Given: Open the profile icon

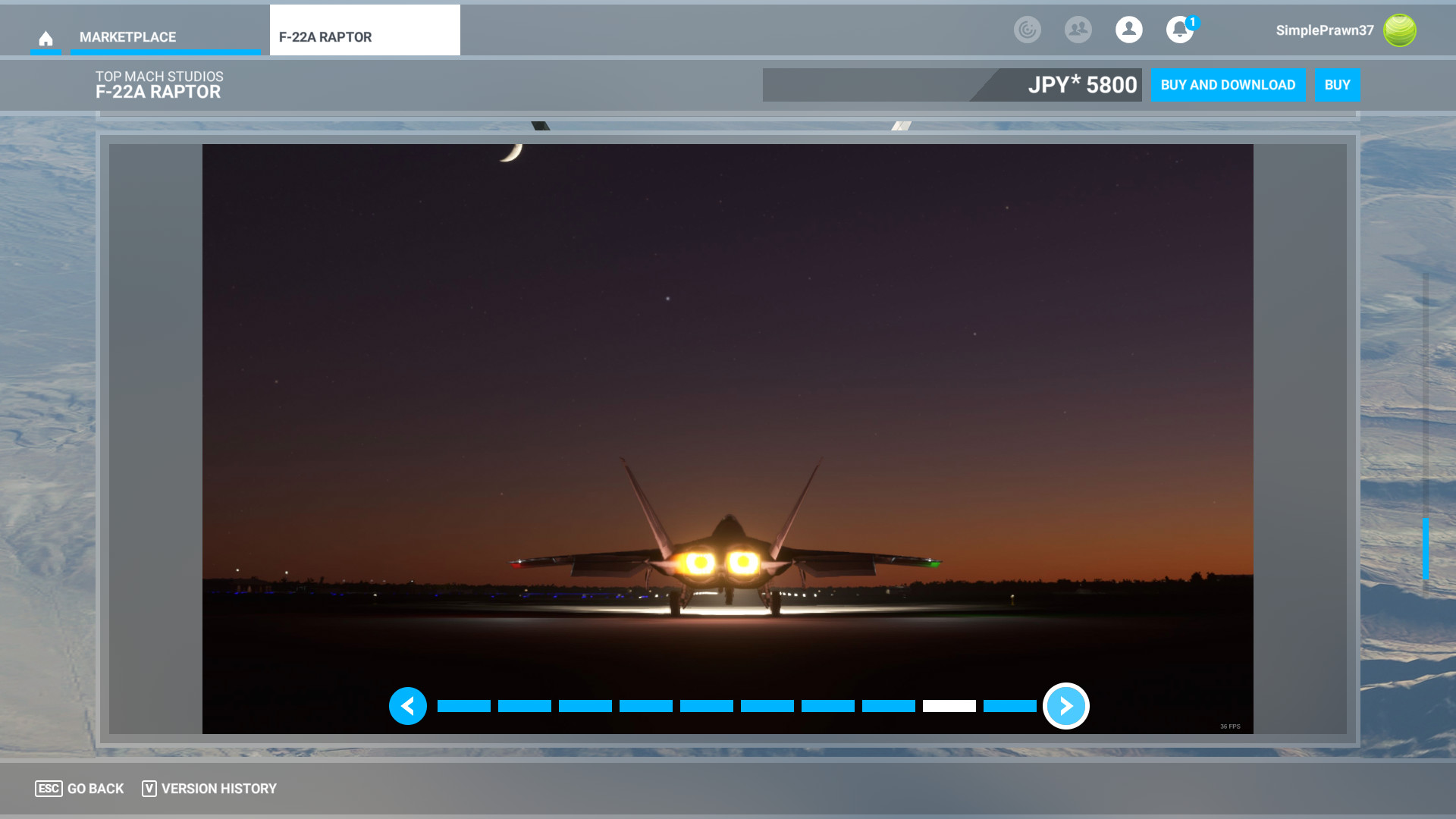Looking at the screenshot, I should point(1128,30).
